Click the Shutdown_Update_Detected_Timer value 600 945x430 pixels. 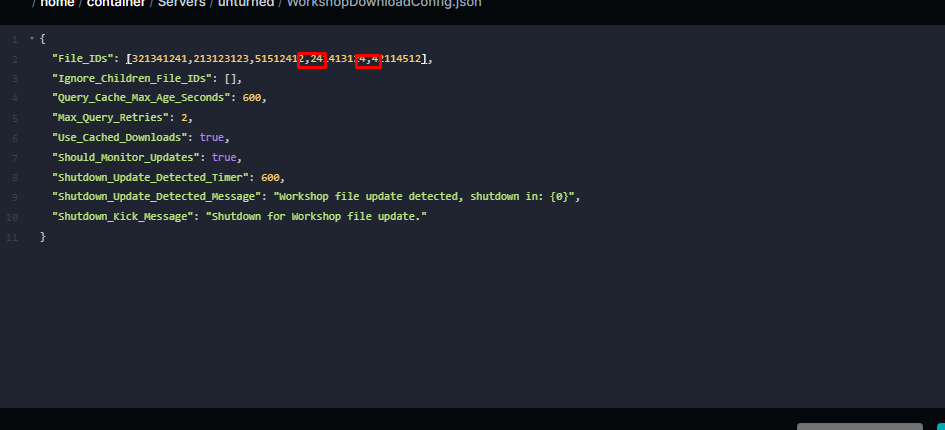(x=271, y=177)
